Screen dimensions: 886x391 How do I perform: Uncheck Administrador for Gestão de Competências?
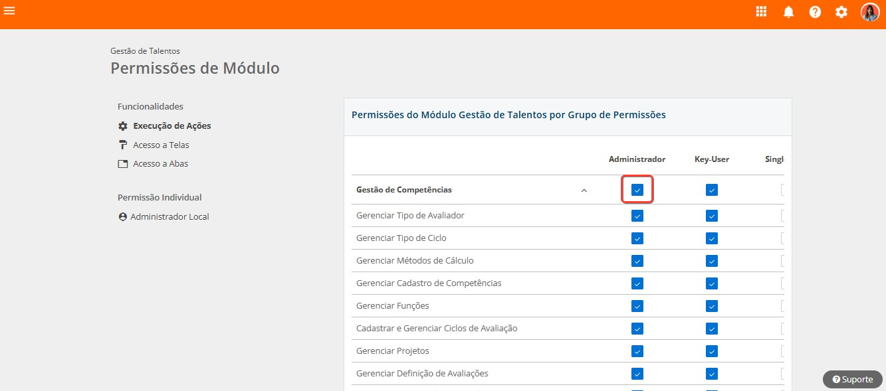point(637,190)
